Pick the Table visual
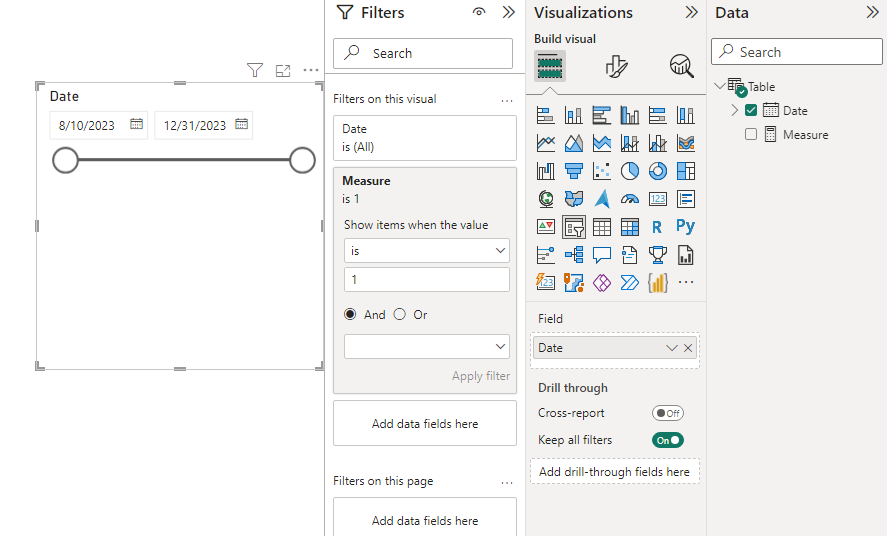The image size is (887, 536). (x=601, y=227)
